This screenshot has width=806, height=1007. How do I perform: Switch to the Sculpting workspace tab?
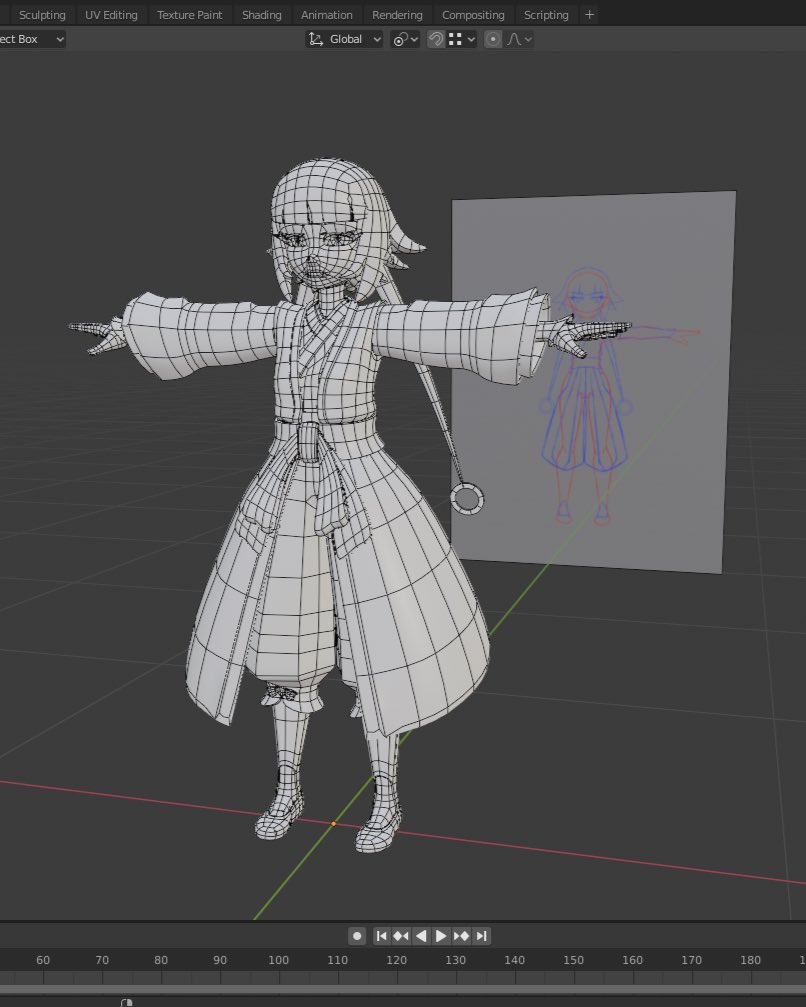42,15
